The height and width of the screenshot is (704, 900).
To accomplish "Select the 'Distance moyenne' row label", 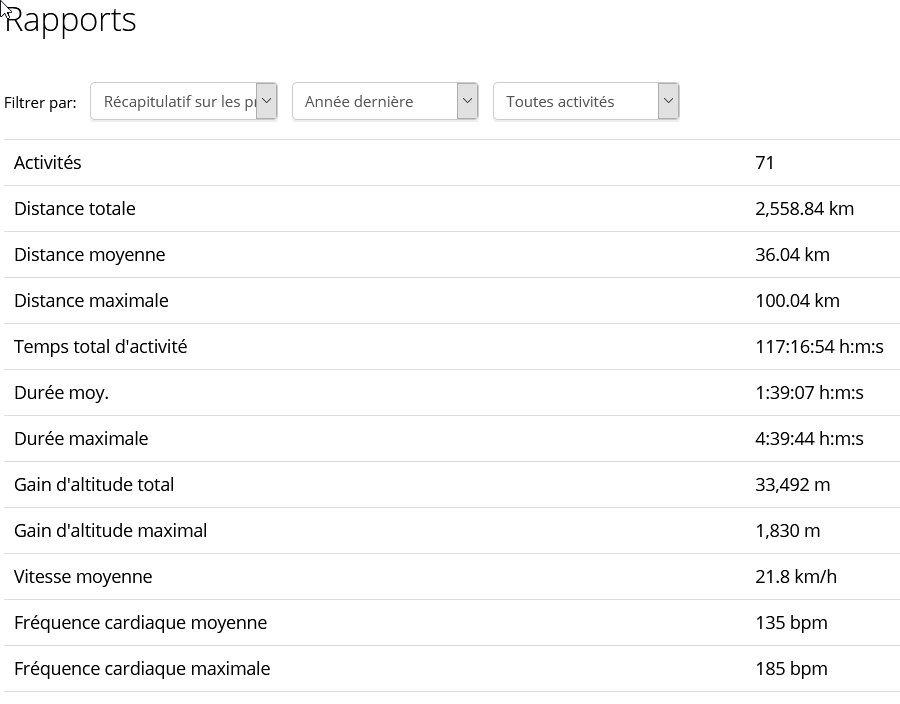I will [90, 254].
